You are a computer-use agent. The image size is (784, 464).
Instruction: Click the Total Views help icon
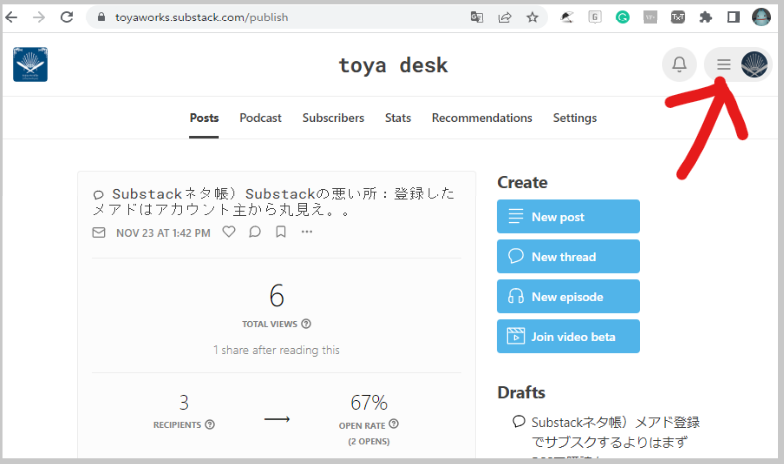[306, 324]
